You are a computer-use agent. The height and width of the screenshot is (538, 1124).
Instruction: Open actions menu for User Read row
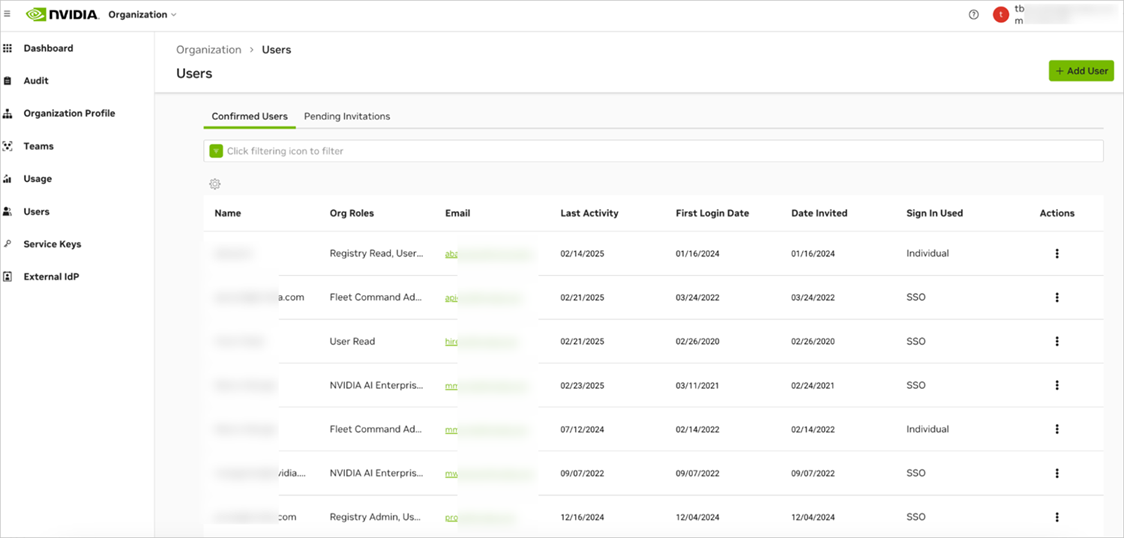tap(1057, 341)
